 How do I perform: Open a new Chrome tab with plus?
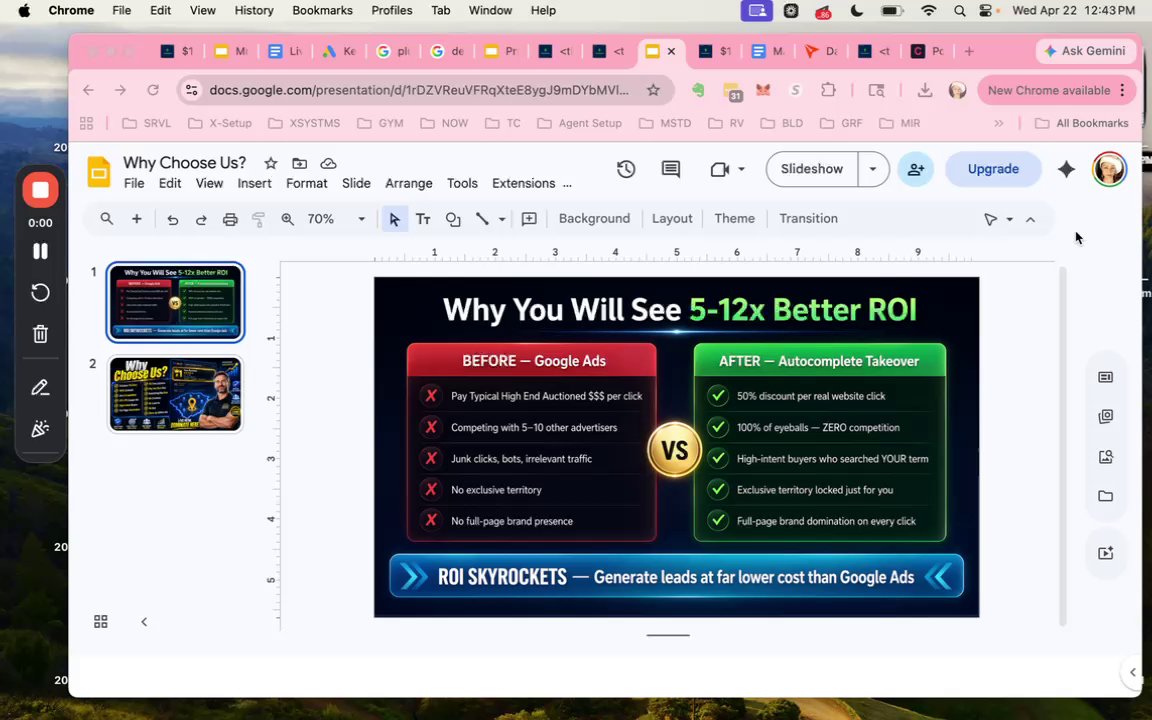coord(969,51)
